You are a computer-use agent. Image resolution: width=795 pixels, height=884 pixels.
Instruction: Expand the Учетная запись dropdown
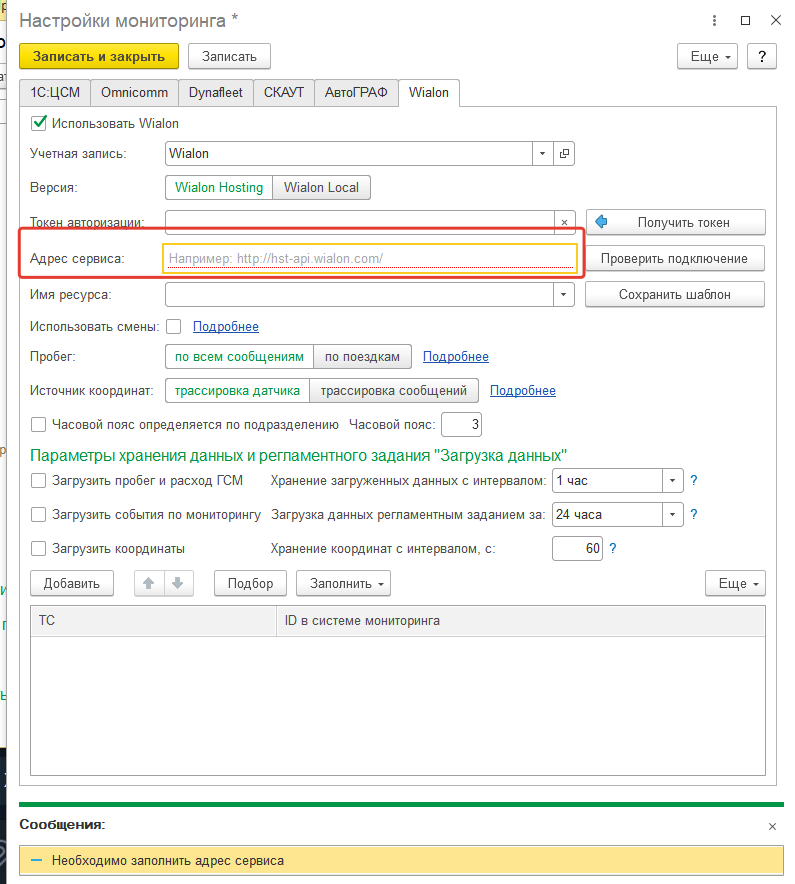542,154
